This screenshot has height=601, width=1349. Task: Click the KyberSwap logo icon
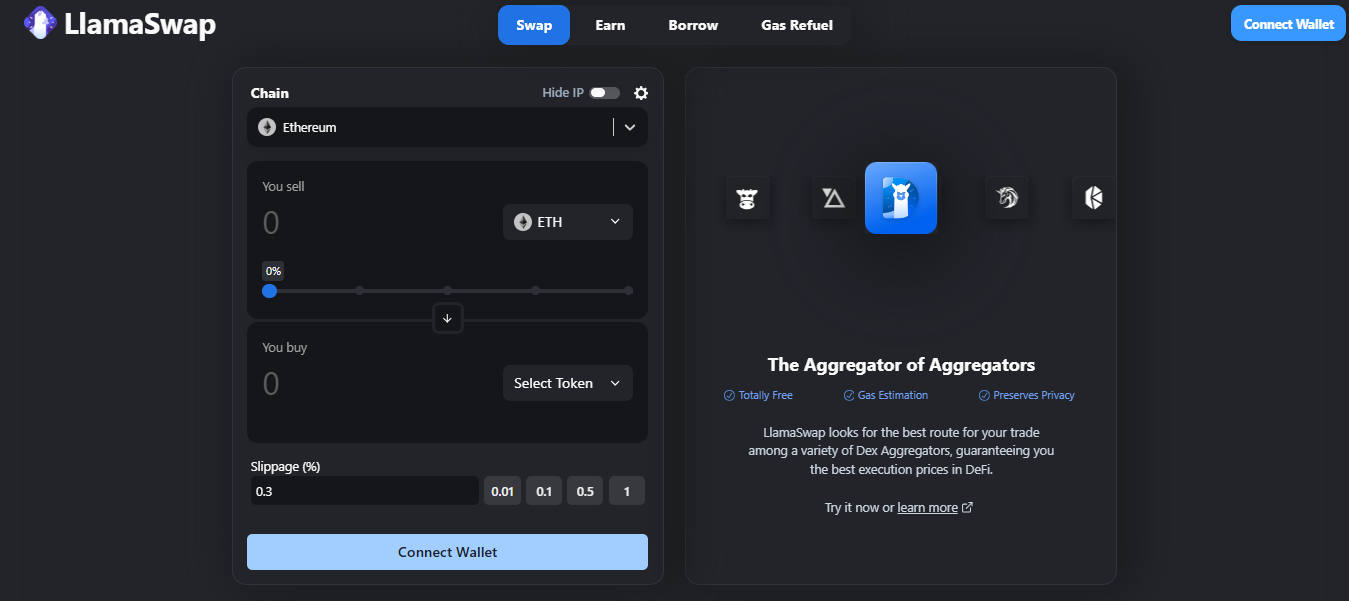1093,198
